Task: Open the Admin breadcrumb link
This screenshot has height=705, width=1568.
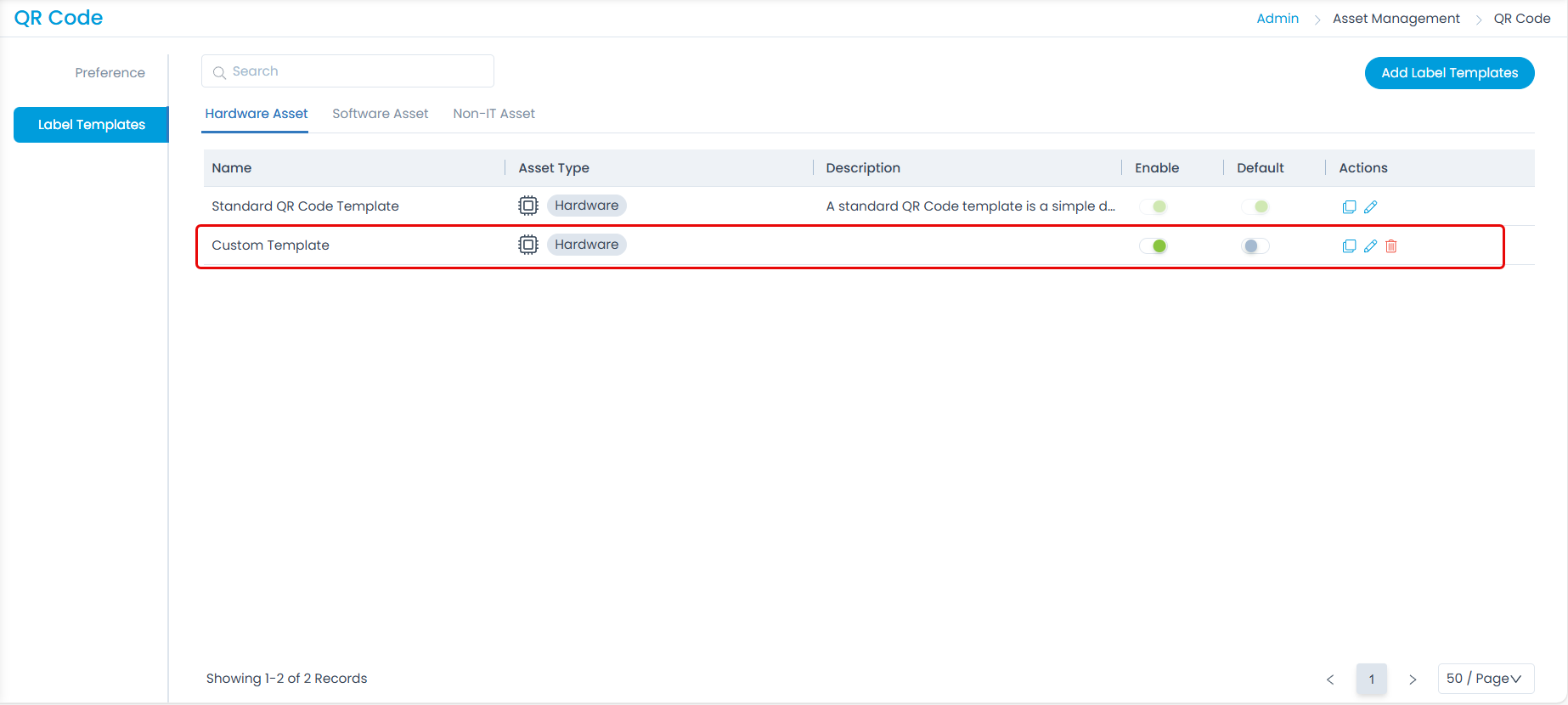Action: coord(1277,19)
